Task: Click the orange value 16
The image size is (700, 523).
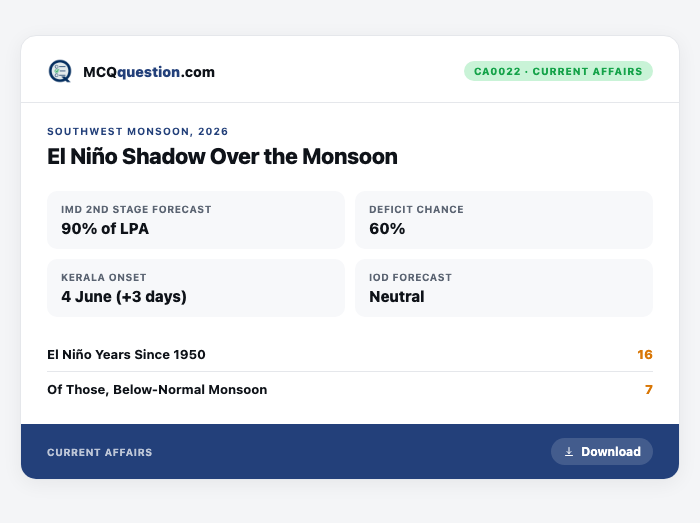Action: pos(645,354)
